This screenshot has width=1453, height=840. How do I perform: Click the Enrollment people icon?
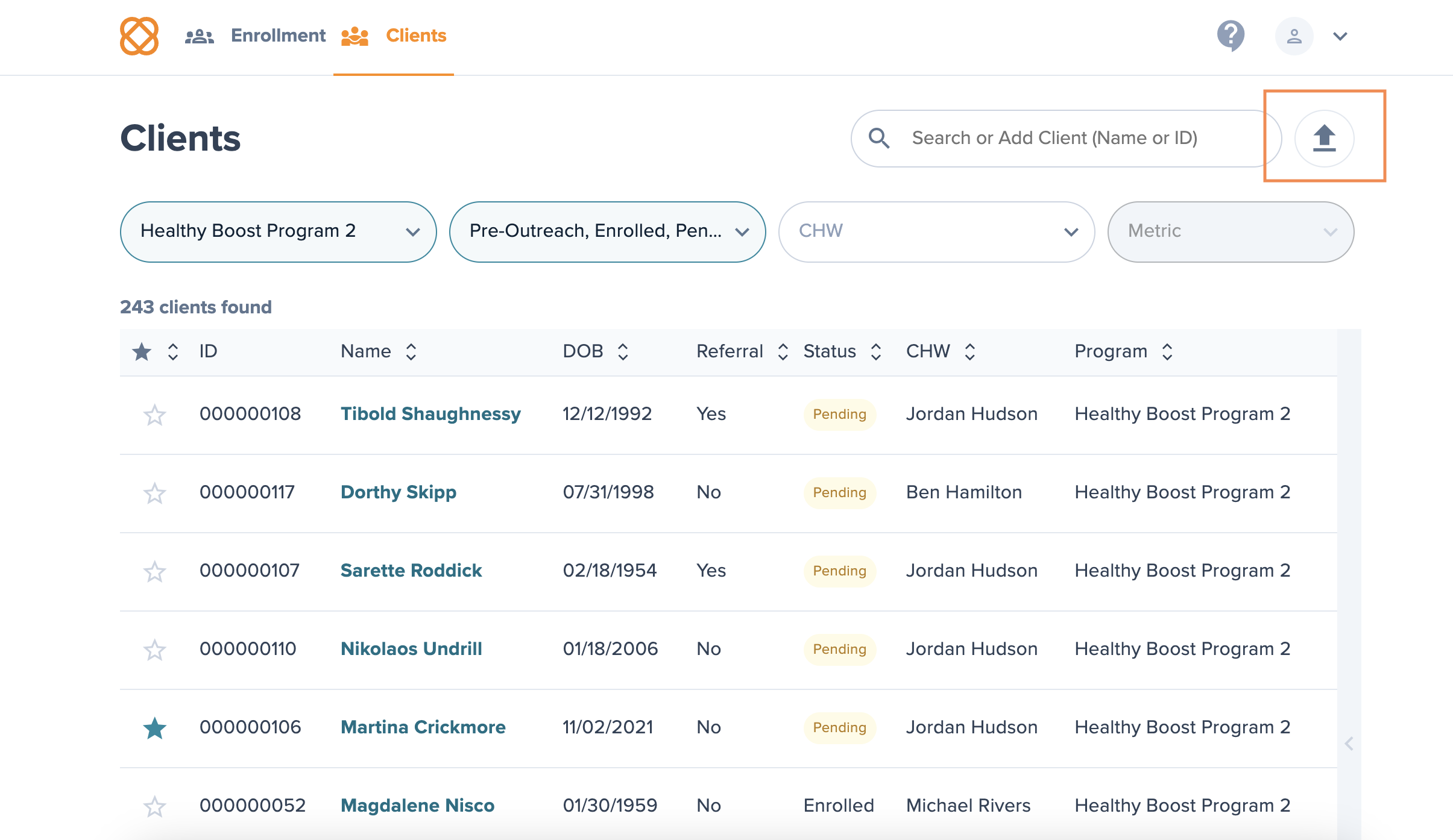[199, 36]
